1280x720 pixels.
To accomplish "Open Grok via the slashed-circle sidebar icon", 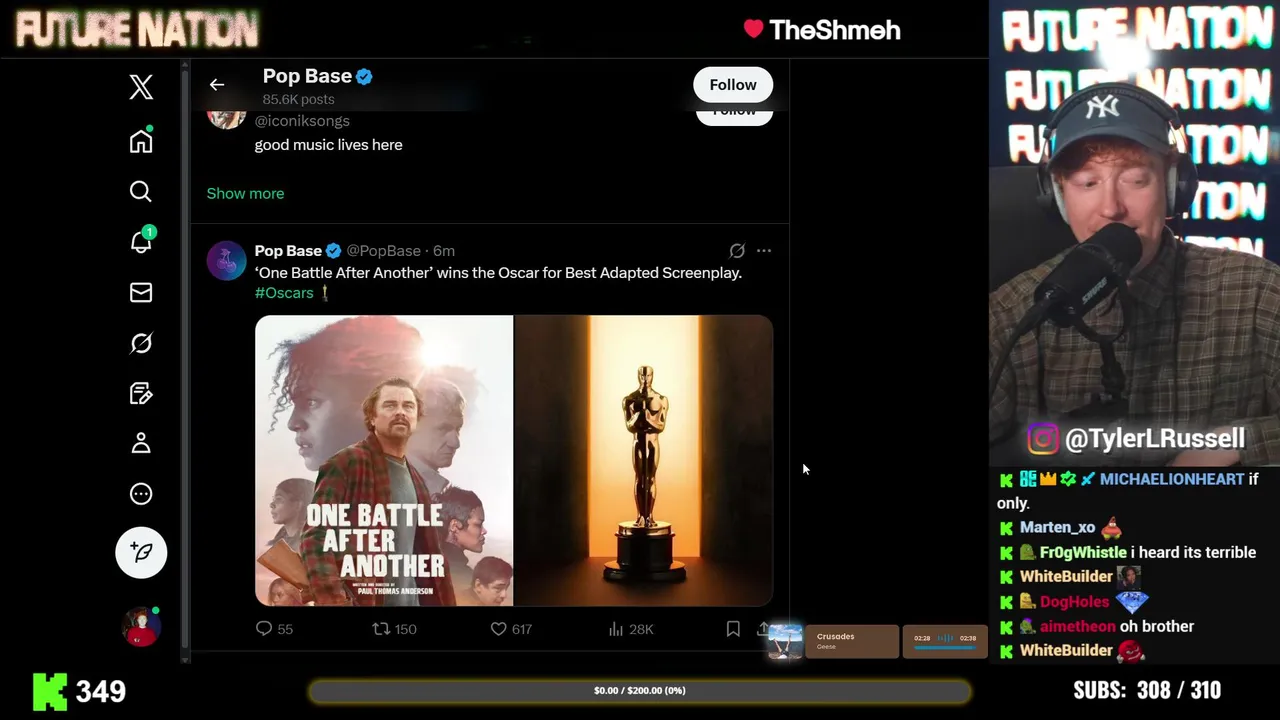I will [141, 343].
